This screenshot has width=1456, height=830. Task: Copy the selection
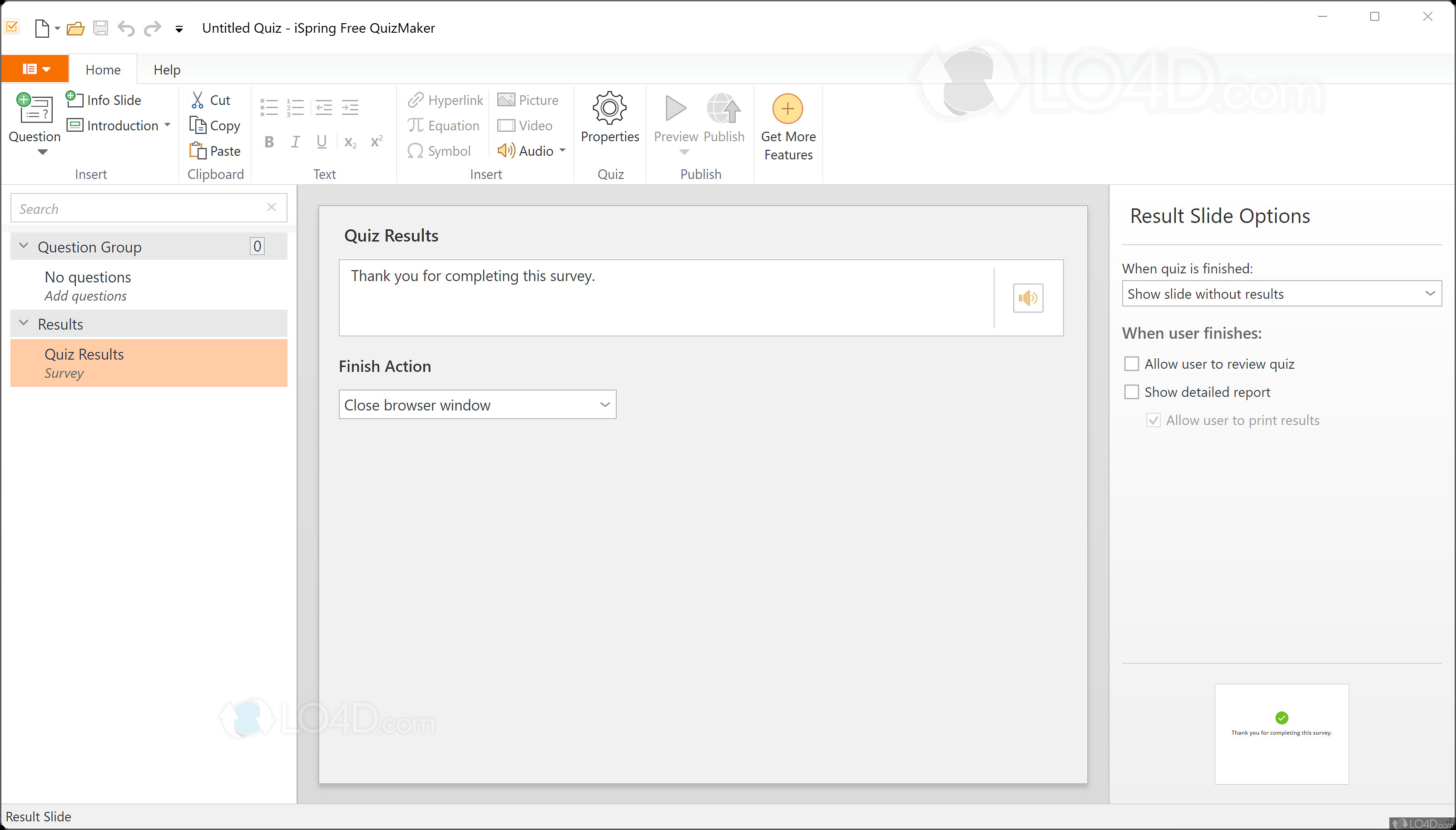point(215,125)
